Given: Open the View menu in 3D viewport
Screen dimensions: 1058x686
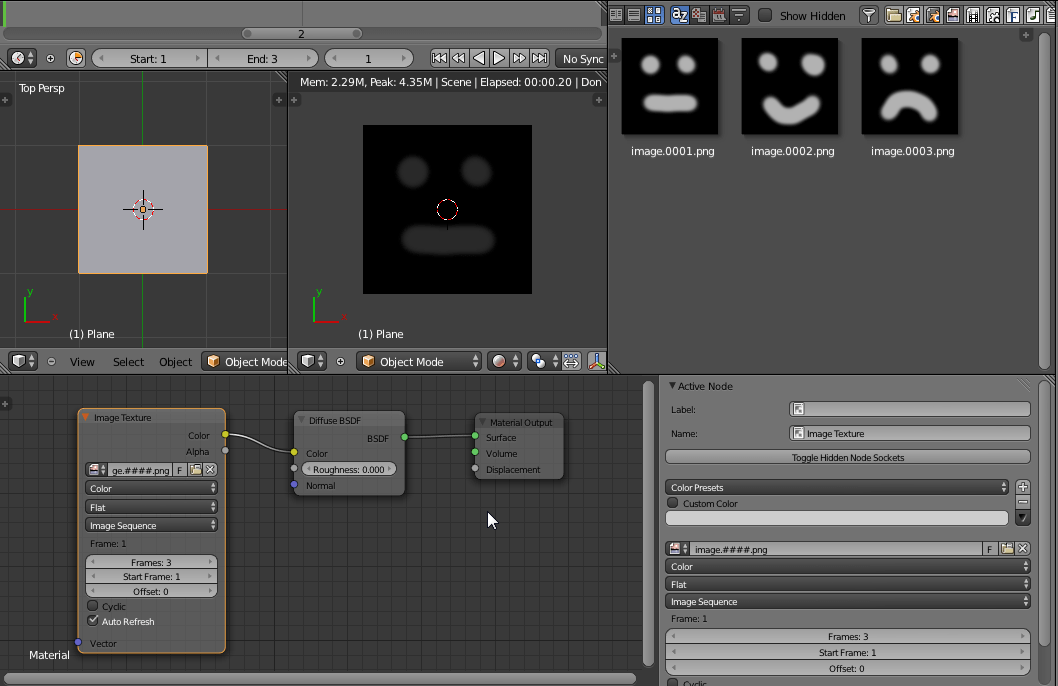Looking at the screenshot, I should tap(82, 362).
